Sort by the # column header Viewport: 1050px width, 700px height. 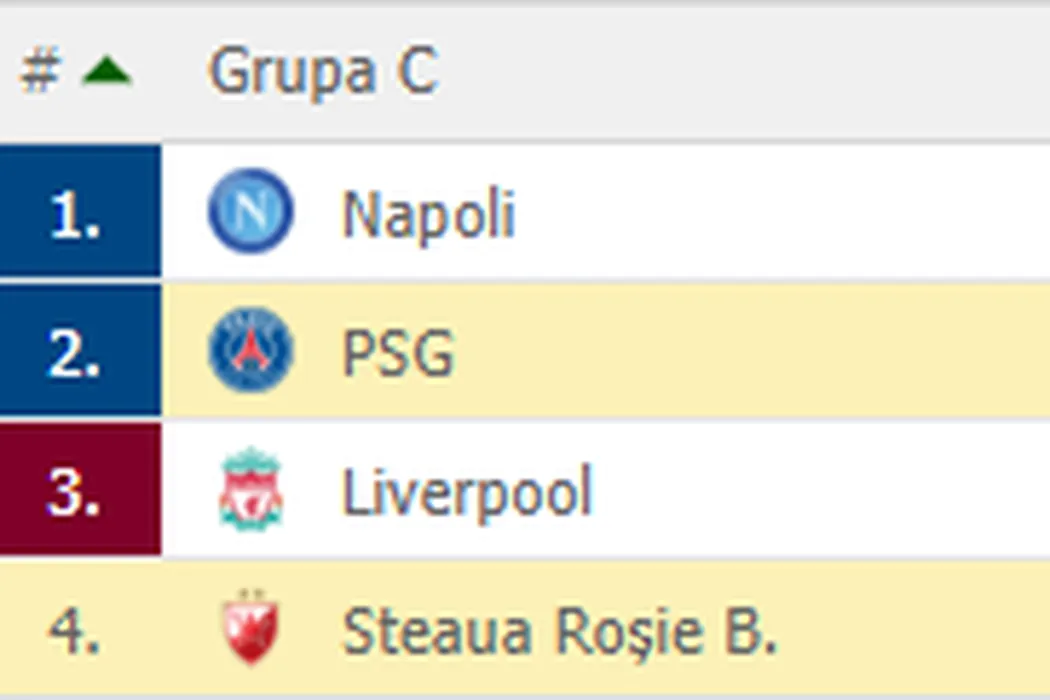39,72
